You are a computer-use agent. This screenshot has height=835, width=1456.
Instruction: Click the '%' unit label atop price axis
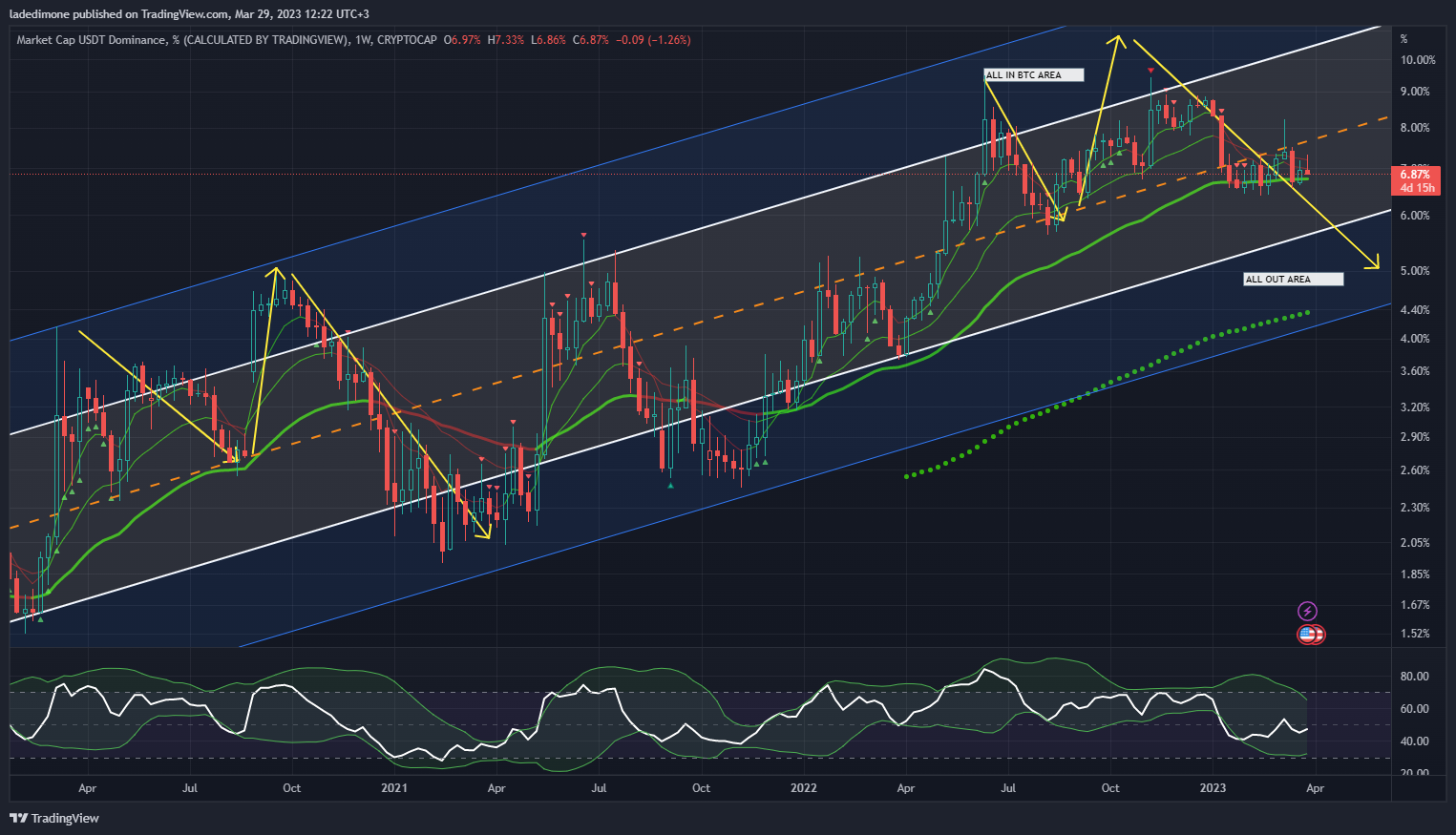coord(1403,40)
